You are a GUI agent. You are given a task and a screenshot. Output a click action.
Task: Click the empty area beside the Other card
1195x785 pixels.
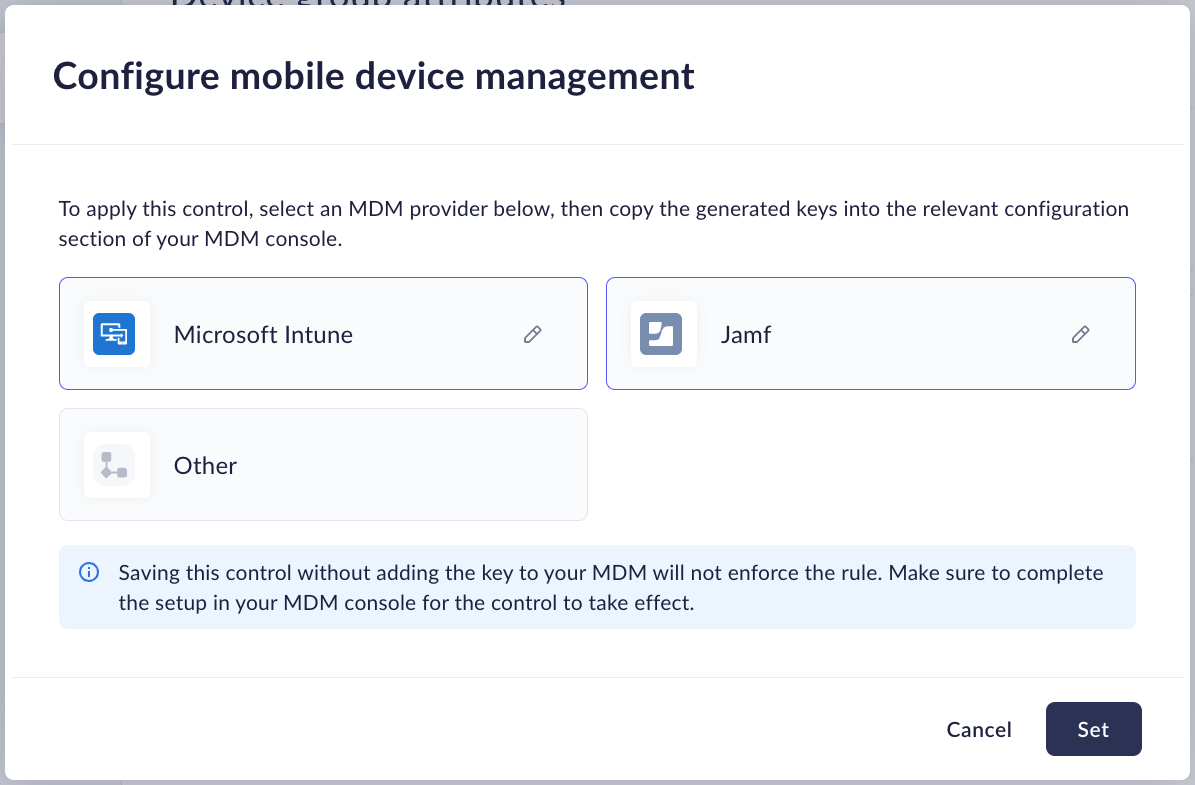click(860, 465)
